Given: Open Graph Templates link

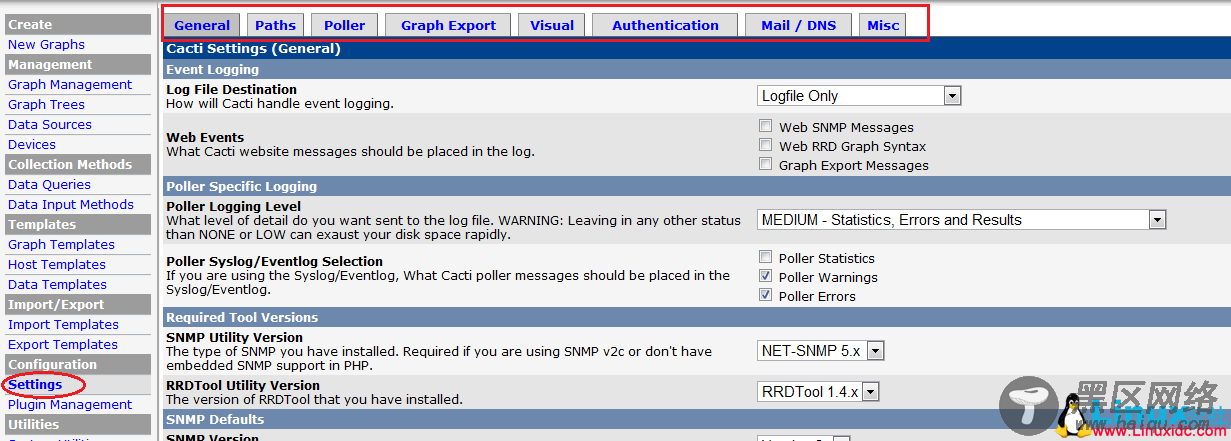Looking at the screenshot, I should (61, 244).
